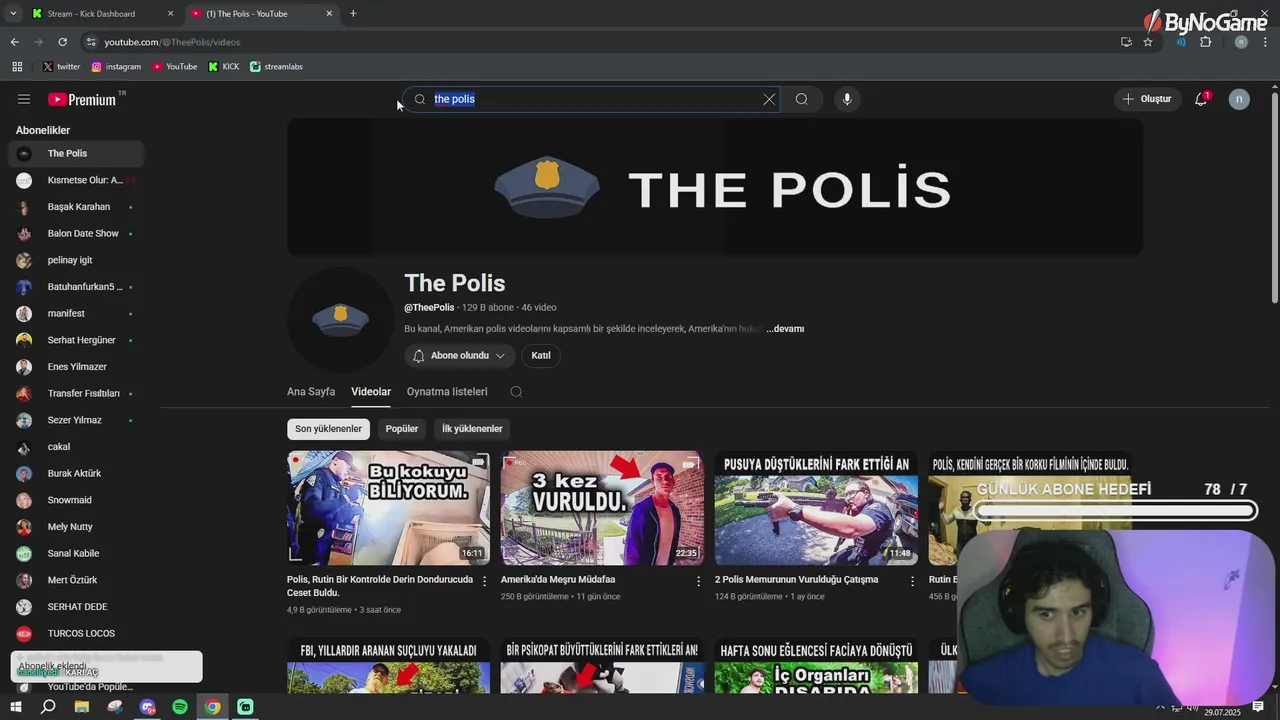Start voice search with the microphone
Viewport: 1280px width, 720px height.
[847, 99]
